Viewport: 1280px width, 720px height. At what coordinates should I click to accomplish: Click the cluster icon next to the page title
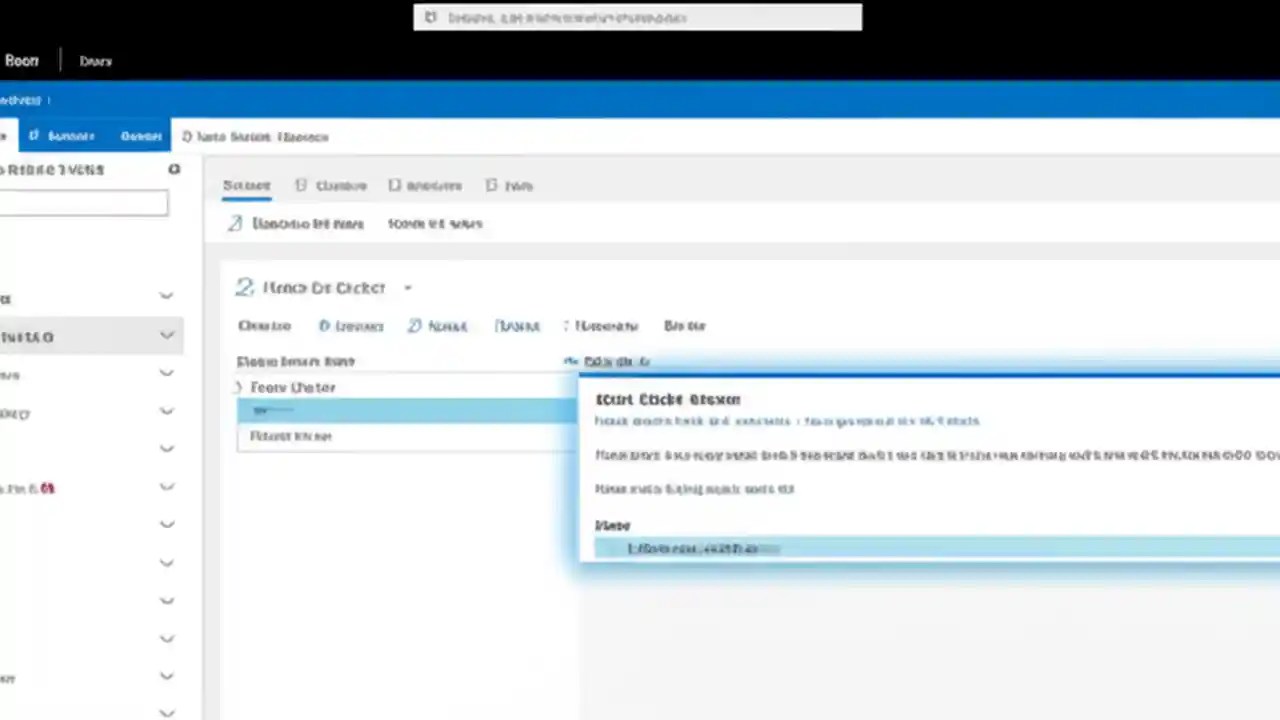click(x=244, y=287)
